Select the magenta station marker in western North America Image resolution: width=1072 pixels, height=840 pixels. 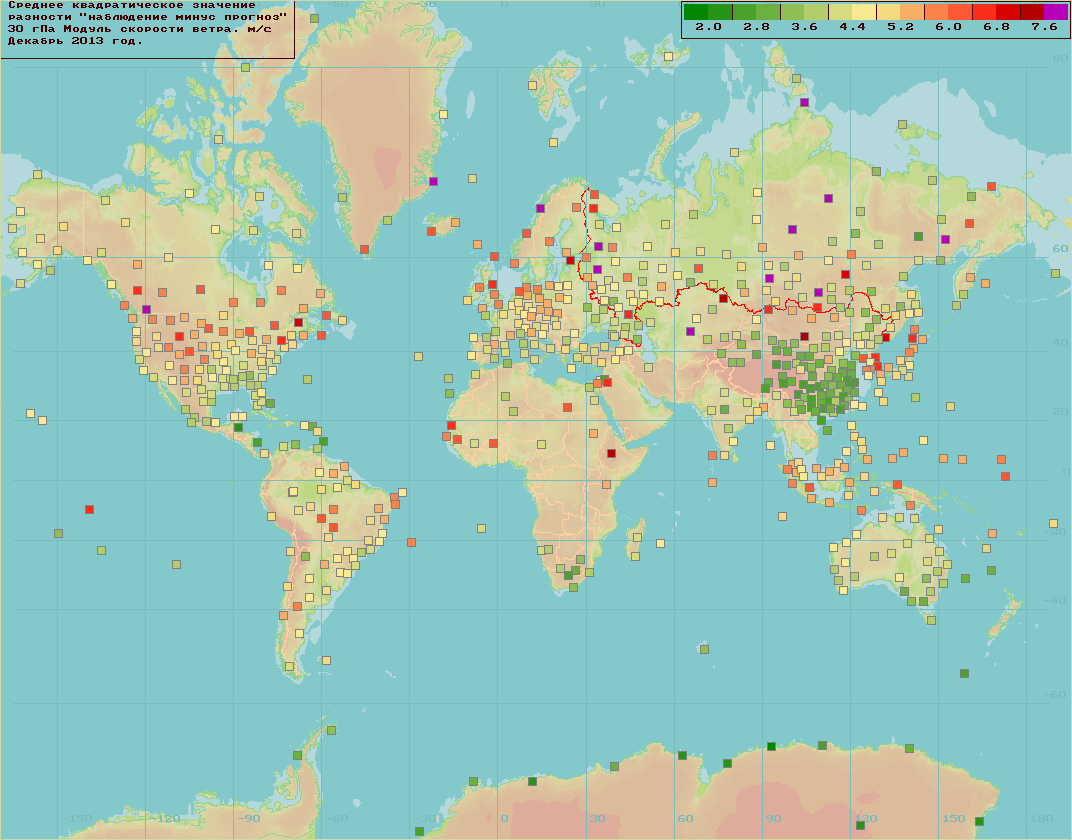146,310
